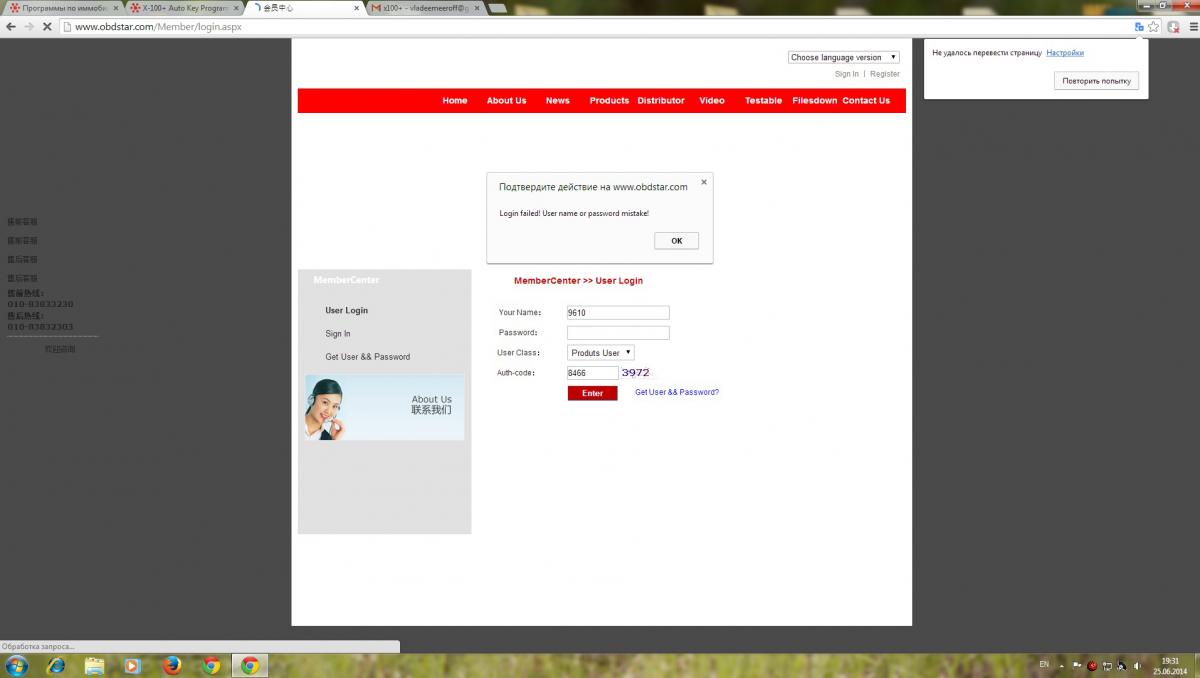Open the Distributor menu item
1200x678 pixels.
[x=661, y=101]
